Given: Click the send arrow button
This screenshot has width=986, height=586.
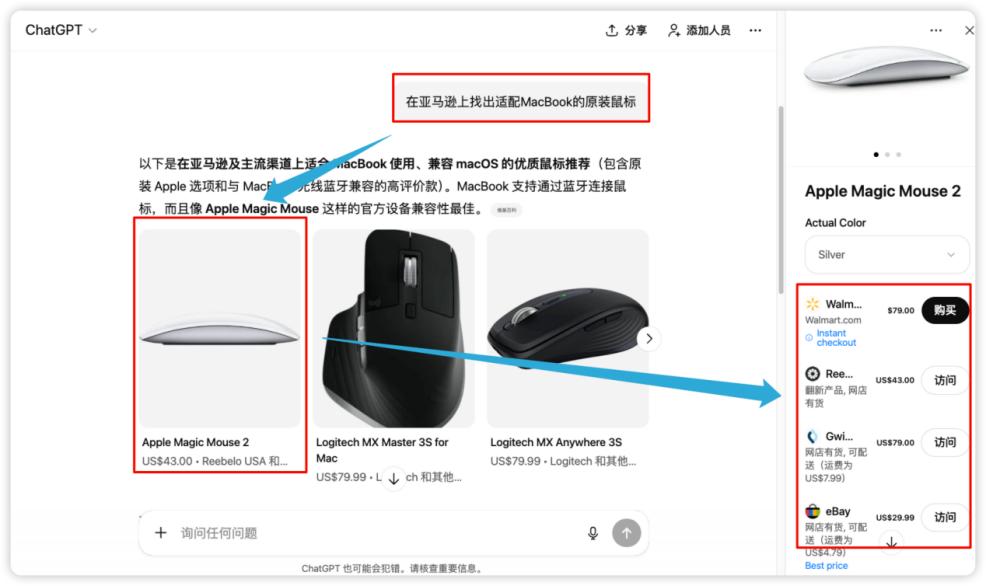Looking at the screenshot, I should tap(626, 533).
